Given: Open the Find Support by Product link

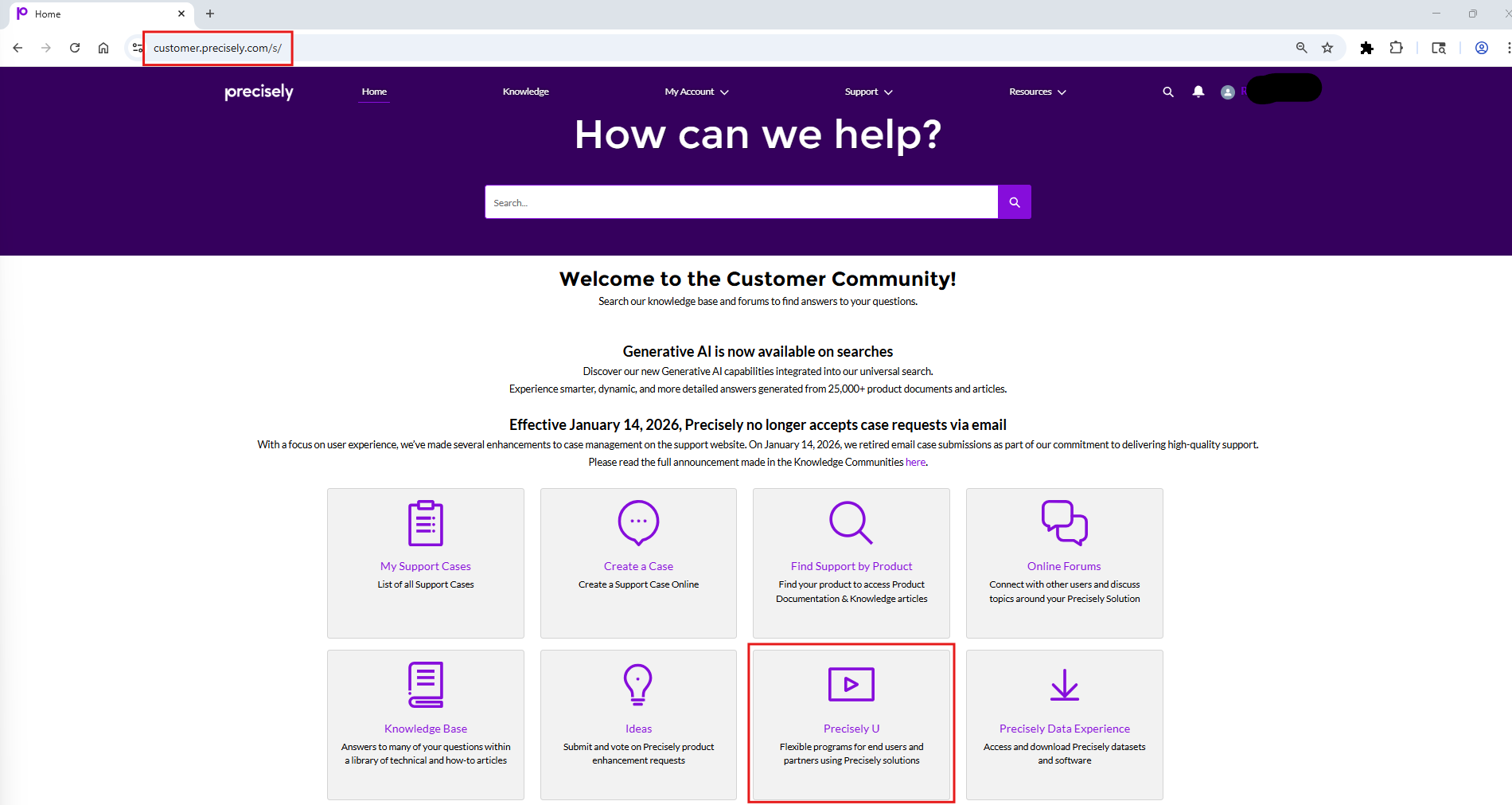Looking at the screenshot, I should (x=851, y=566).
